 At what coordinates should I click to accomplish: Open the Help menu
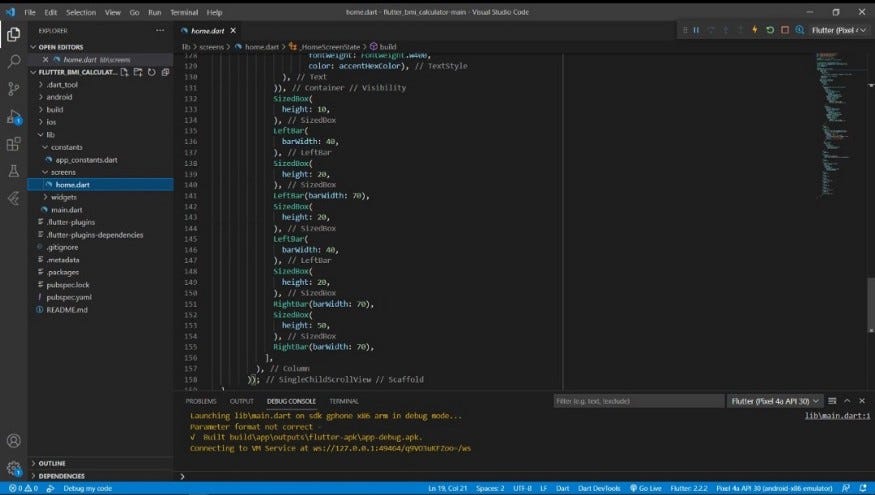click(x=214, y=12)
